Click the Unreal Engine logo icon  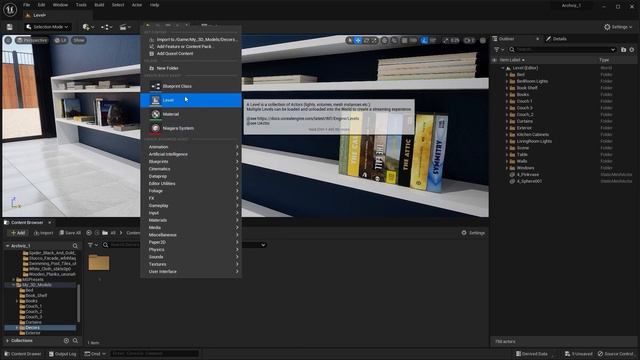point(10,9)
